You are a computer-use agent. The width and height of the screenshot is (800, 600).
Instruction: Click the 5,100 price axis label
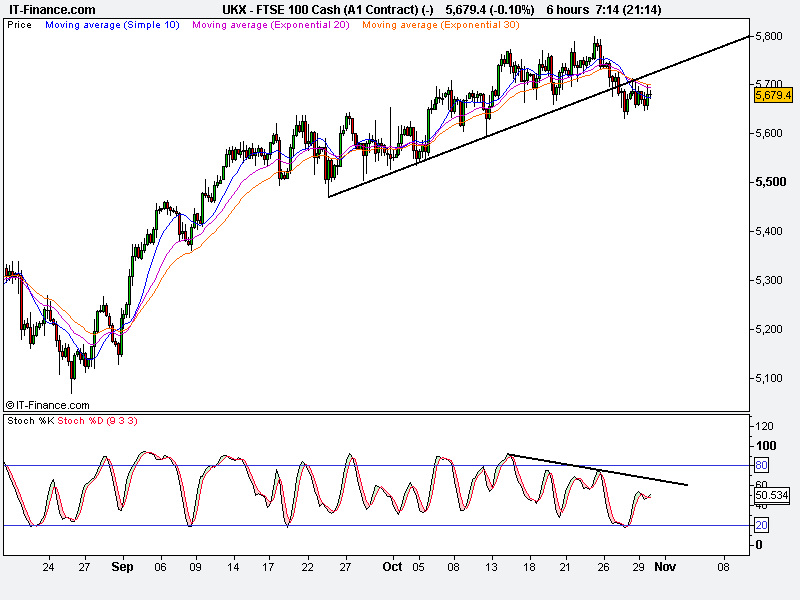(768, 378)
